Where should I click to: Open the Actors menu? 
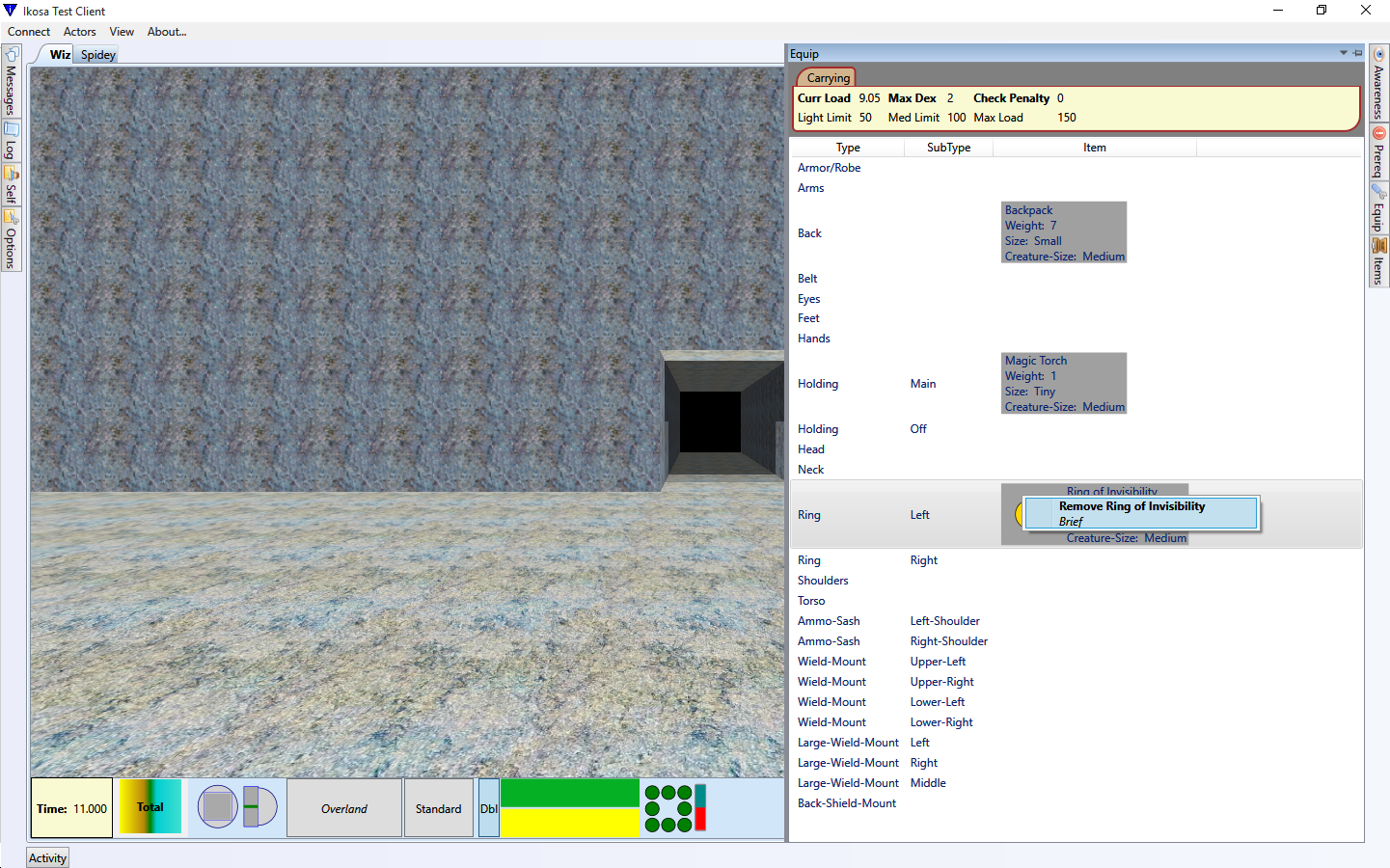coord(79,32)
